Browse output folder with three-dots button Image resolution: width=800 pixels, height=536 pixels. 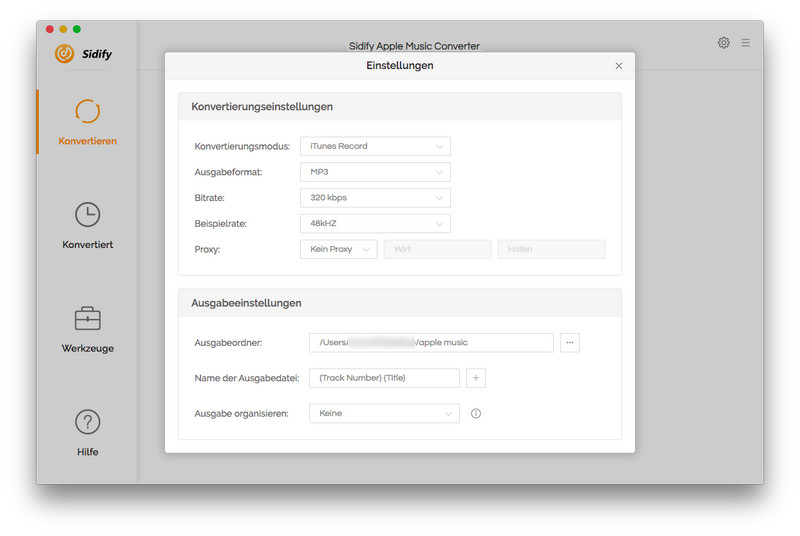tap(569, 343)
